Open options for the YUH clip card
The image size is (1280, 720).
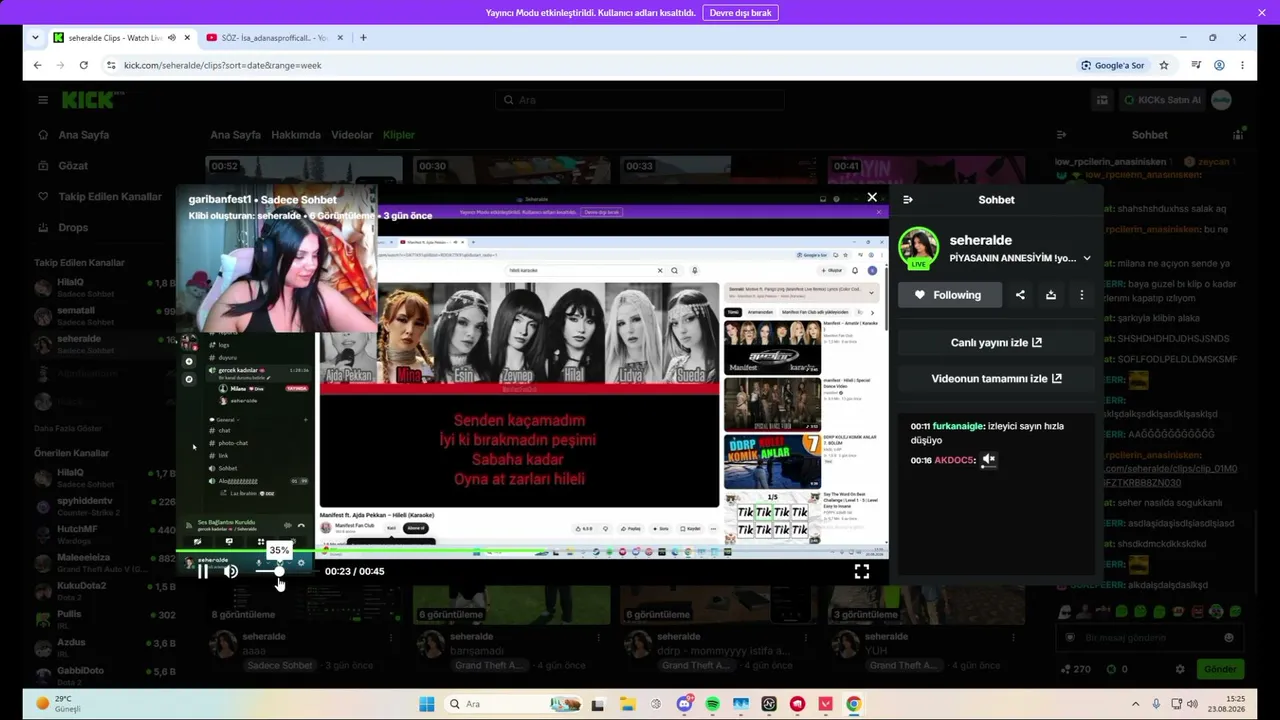(1015, 637)
